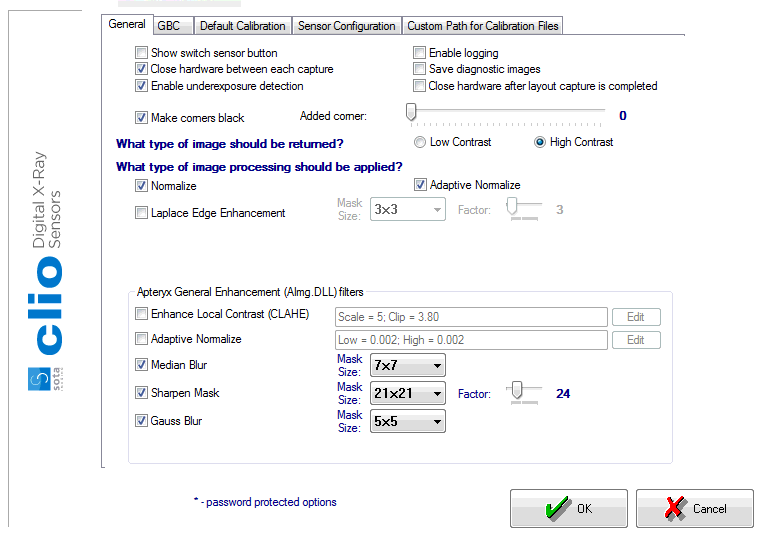Expand Sharpen Mask size 21x21 dropdown
The image size is (762, 537).
click(x=407, y=394)
